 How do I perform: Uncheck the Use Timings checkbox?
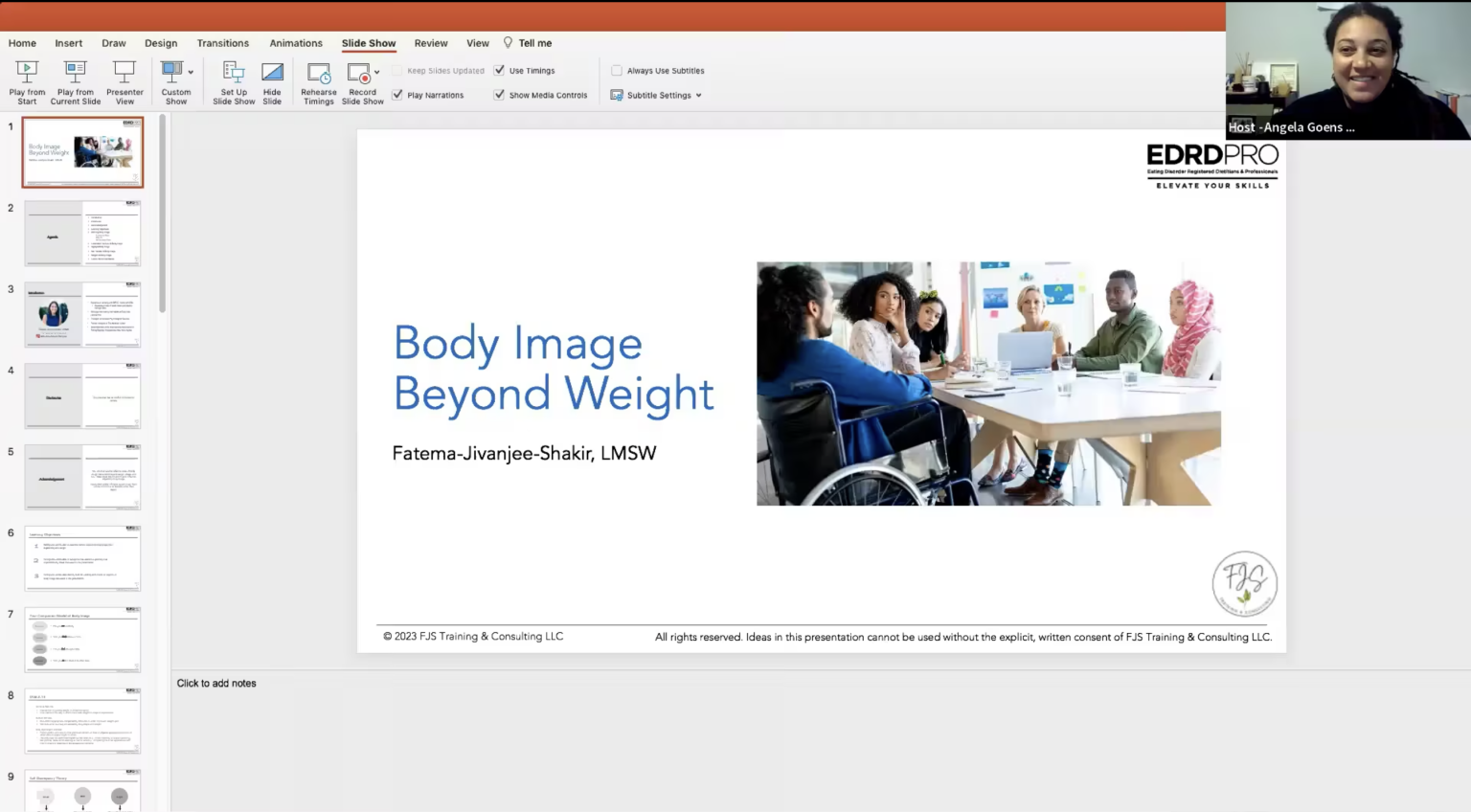tap(499, 69)
